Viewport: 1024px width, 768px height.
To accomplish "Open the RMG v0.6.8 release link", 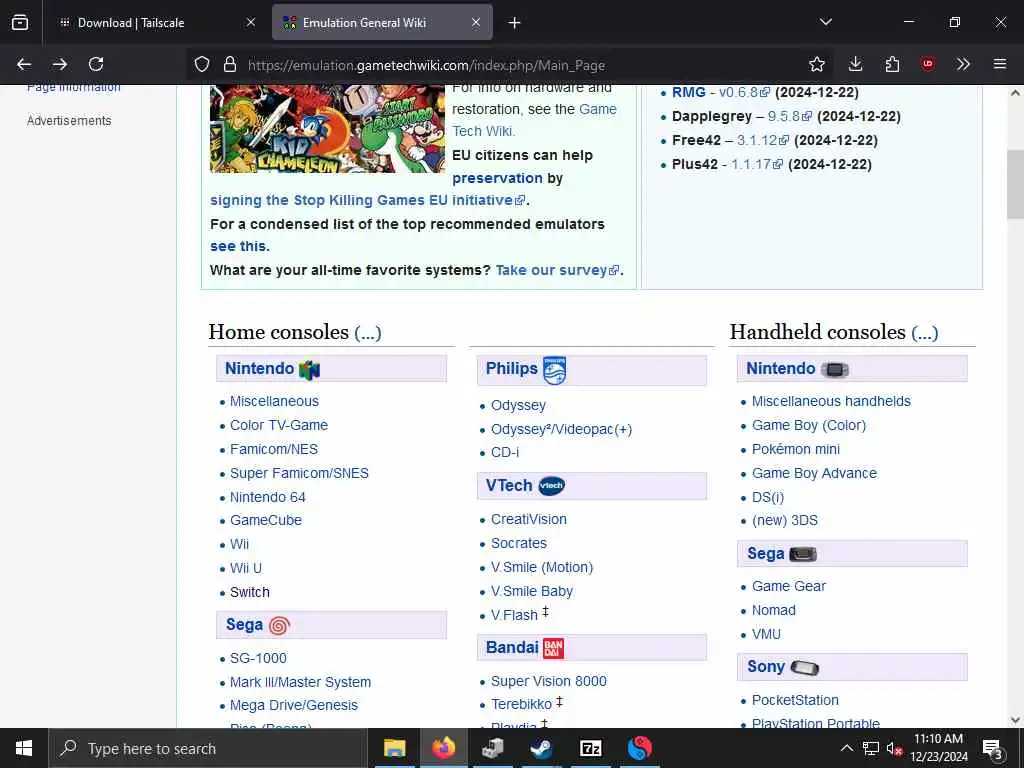I will point(744,93).
